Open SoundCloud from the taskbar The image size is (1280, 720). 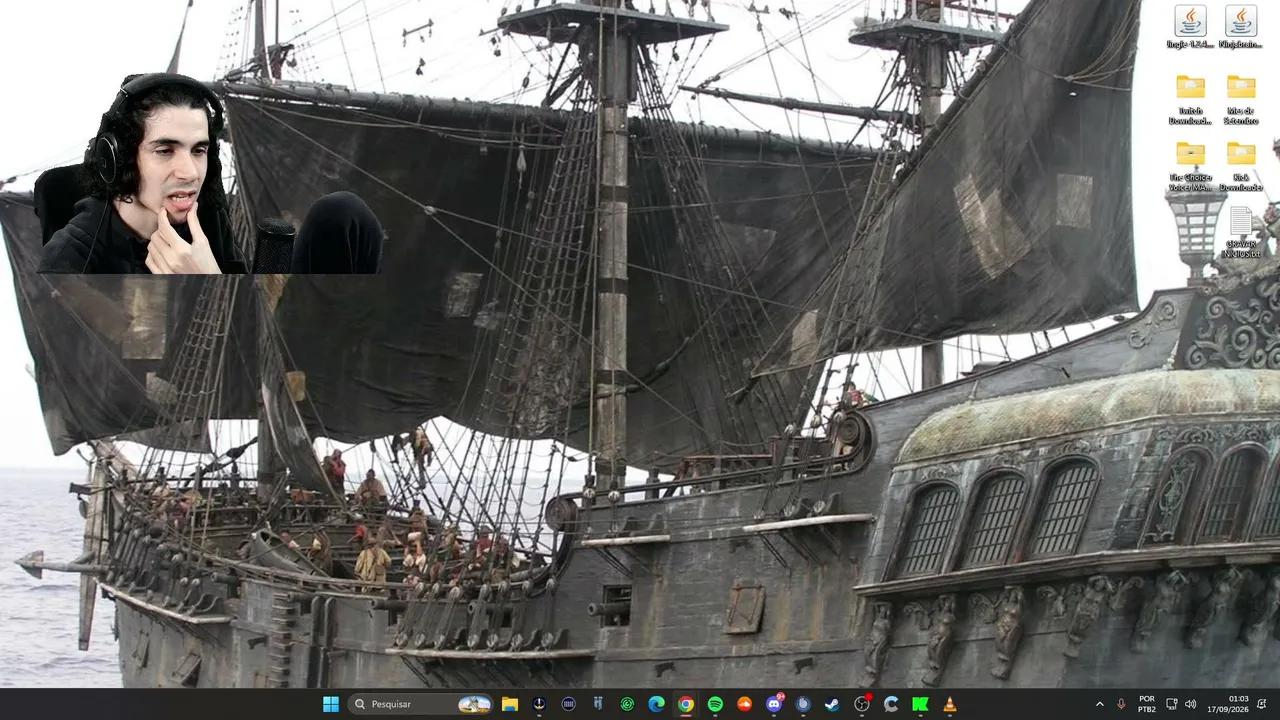click(x=744, y=704)
